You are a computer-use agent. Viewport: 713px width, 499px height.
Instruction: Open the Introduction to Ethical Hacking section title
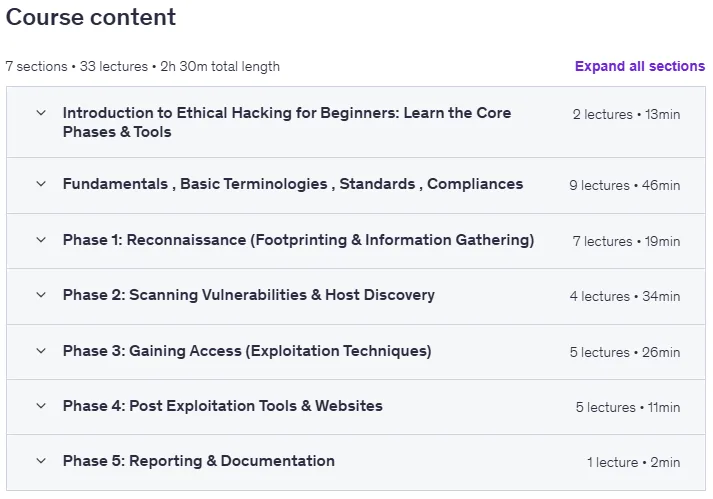pyautogui.click(x=287, y=122)
